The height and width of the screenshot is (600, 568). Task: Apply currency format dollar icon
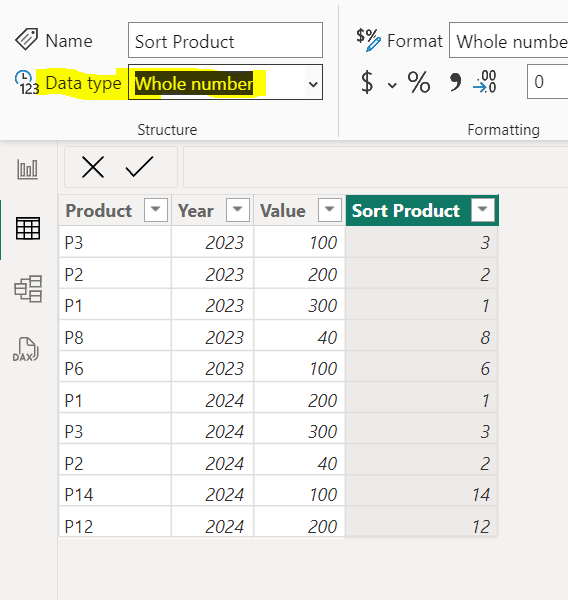pyautogui.click(x=367, y=82)
